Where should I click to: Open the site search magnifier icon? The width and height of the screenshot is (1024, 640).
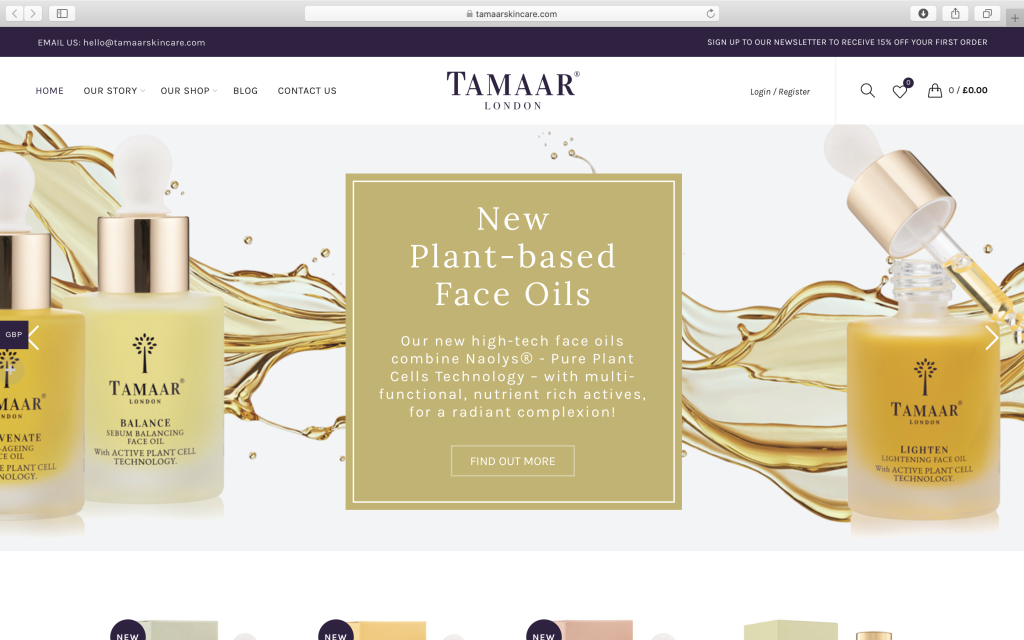coord(867,91)
